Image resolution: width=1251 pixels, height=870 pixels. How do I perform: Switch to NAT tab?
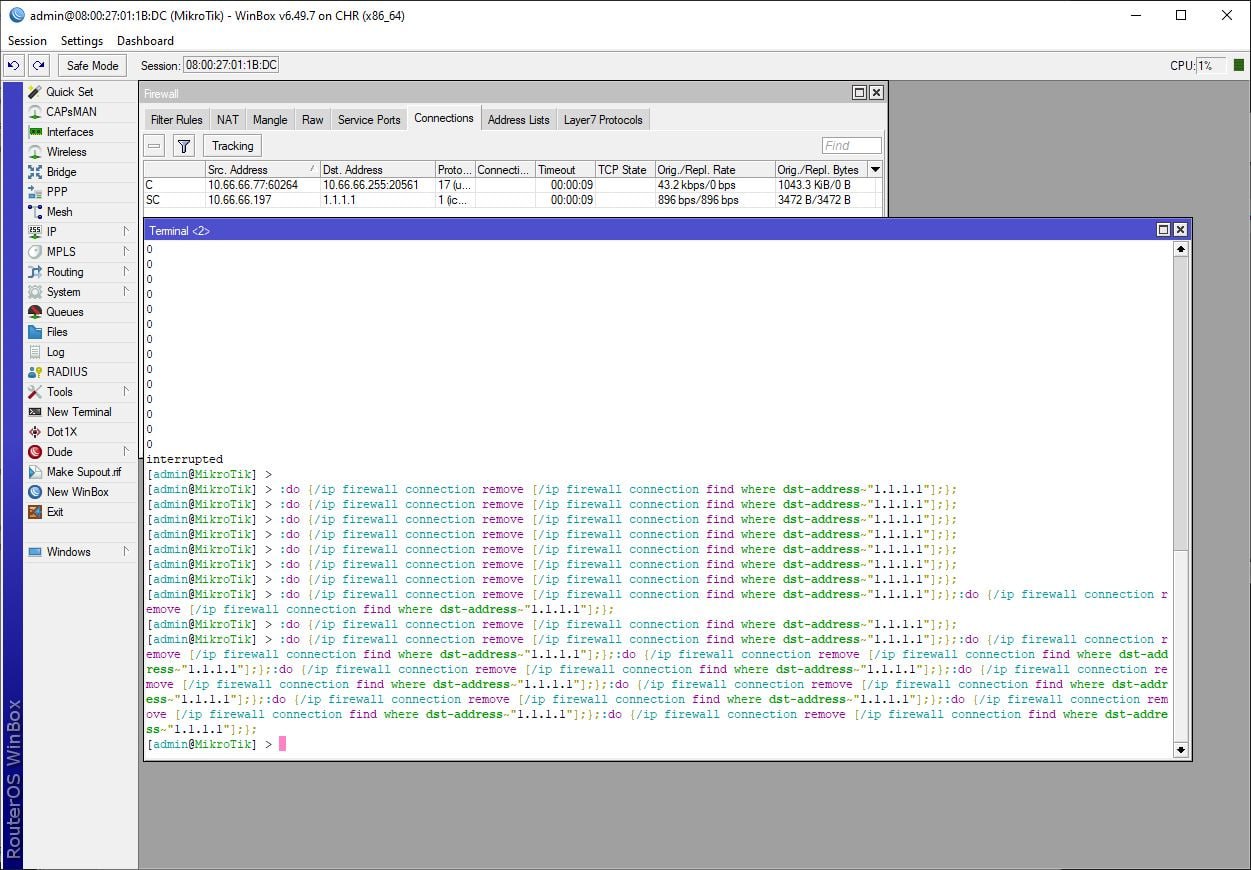228,120
